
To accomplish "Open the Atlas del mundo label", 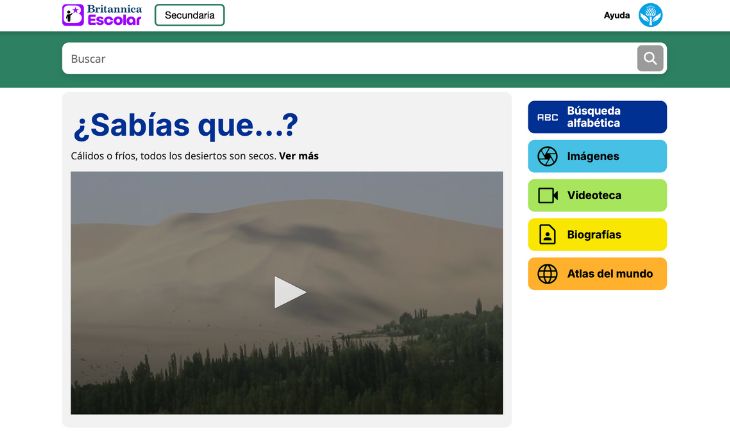I will point(609,274).
